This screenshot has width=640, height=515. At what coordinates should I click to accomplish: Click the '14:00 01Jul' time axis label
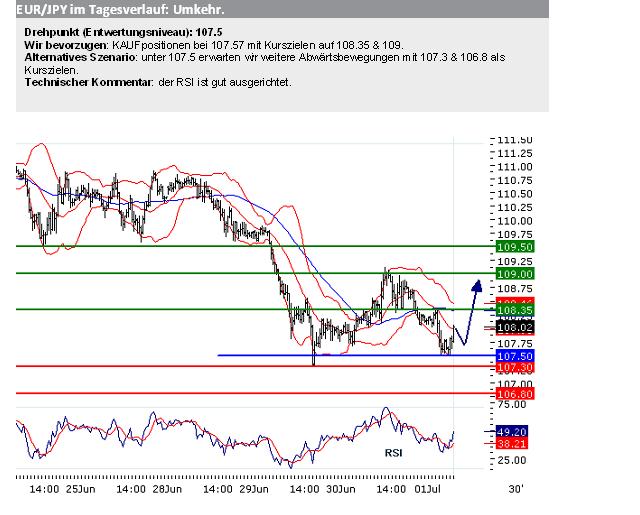pyautogui.click(x=409, y=489)
